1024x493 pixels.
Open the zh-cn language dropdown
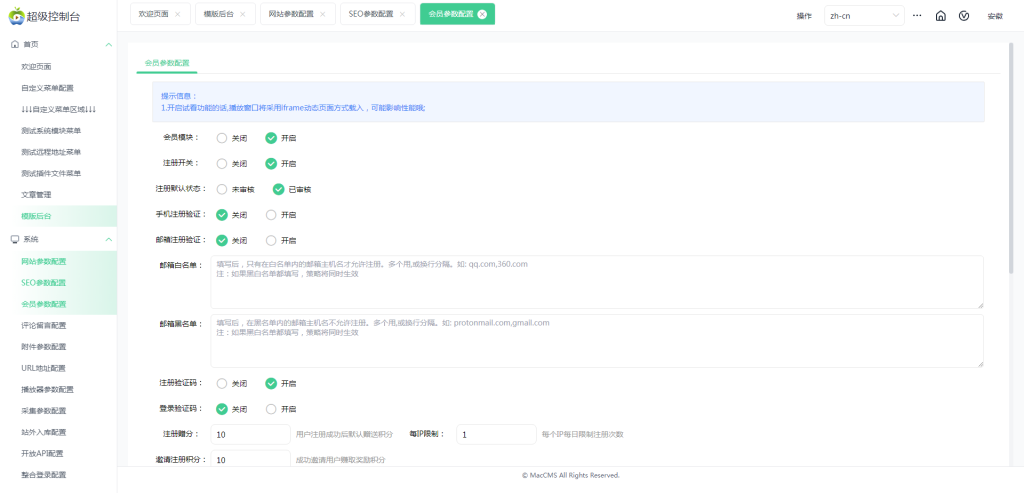[864, 16]
